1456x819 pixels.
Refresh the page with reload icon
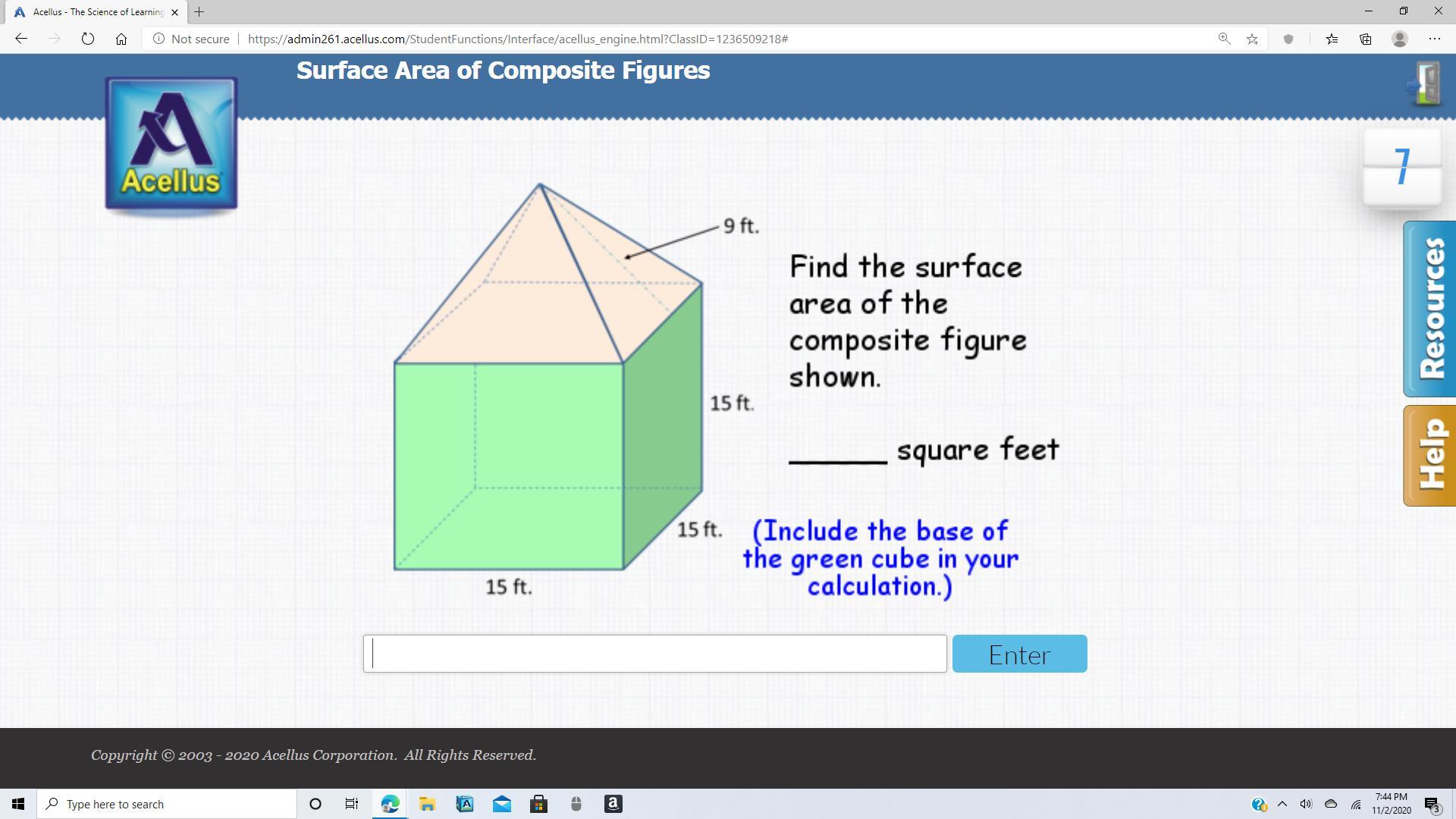[88, 39]
